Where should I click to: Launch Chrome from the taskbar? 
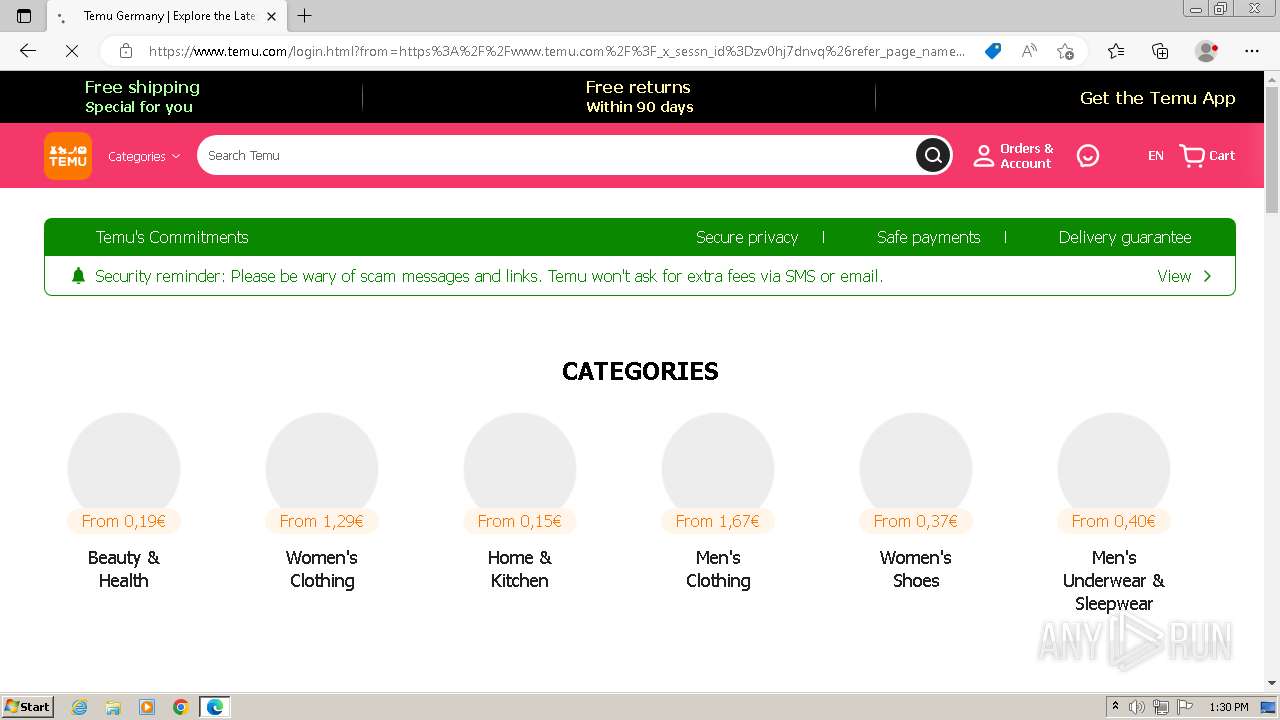[181, 707]
